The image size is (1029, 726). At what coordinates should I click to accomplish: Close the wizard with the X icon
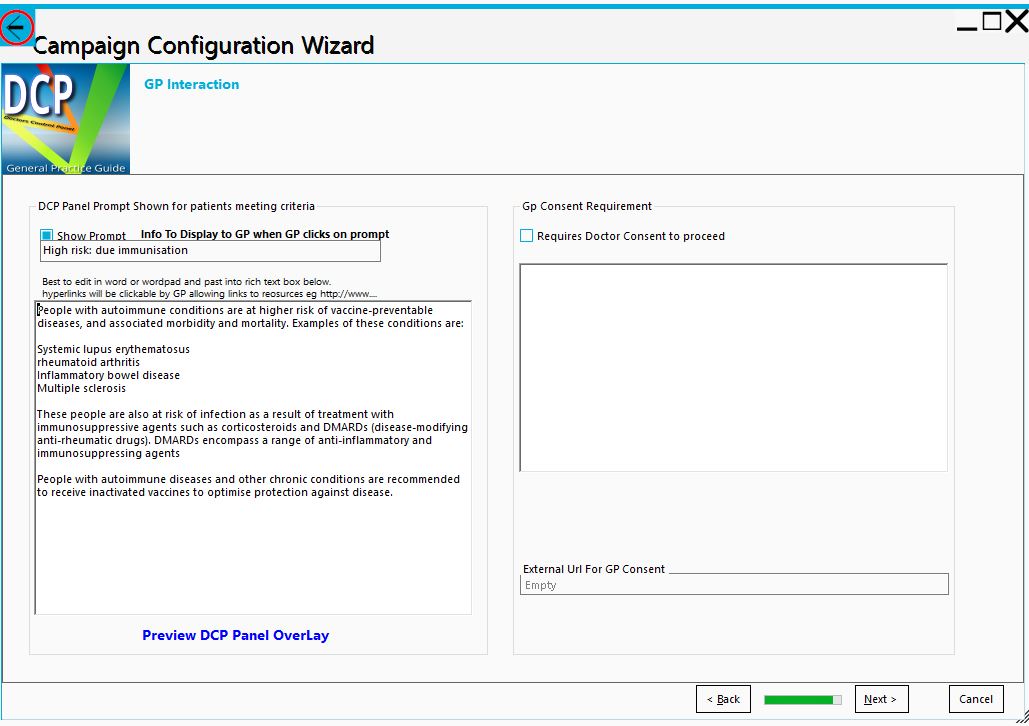(x=1016, y=22)
